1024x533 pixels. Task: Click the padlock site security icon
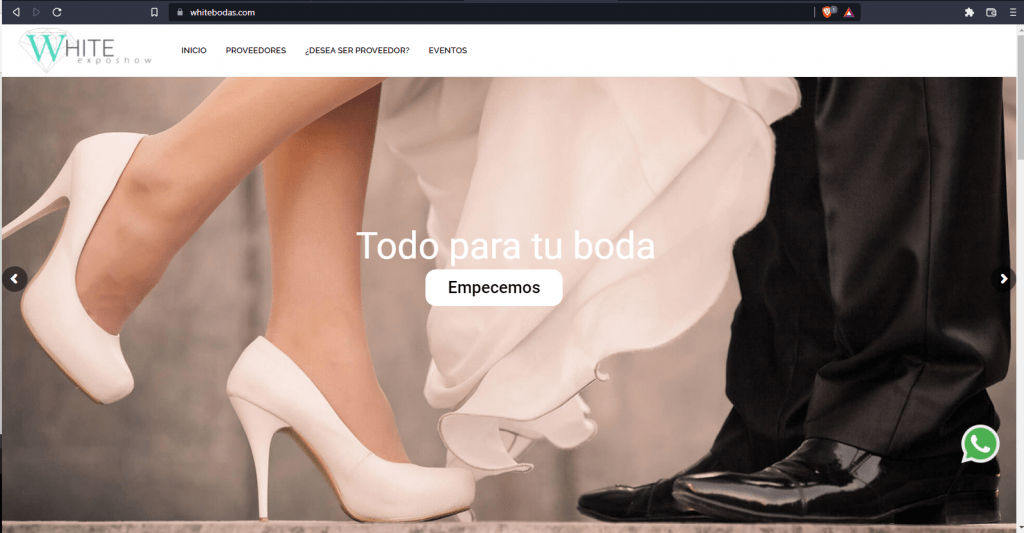click(x=180, y=12)
